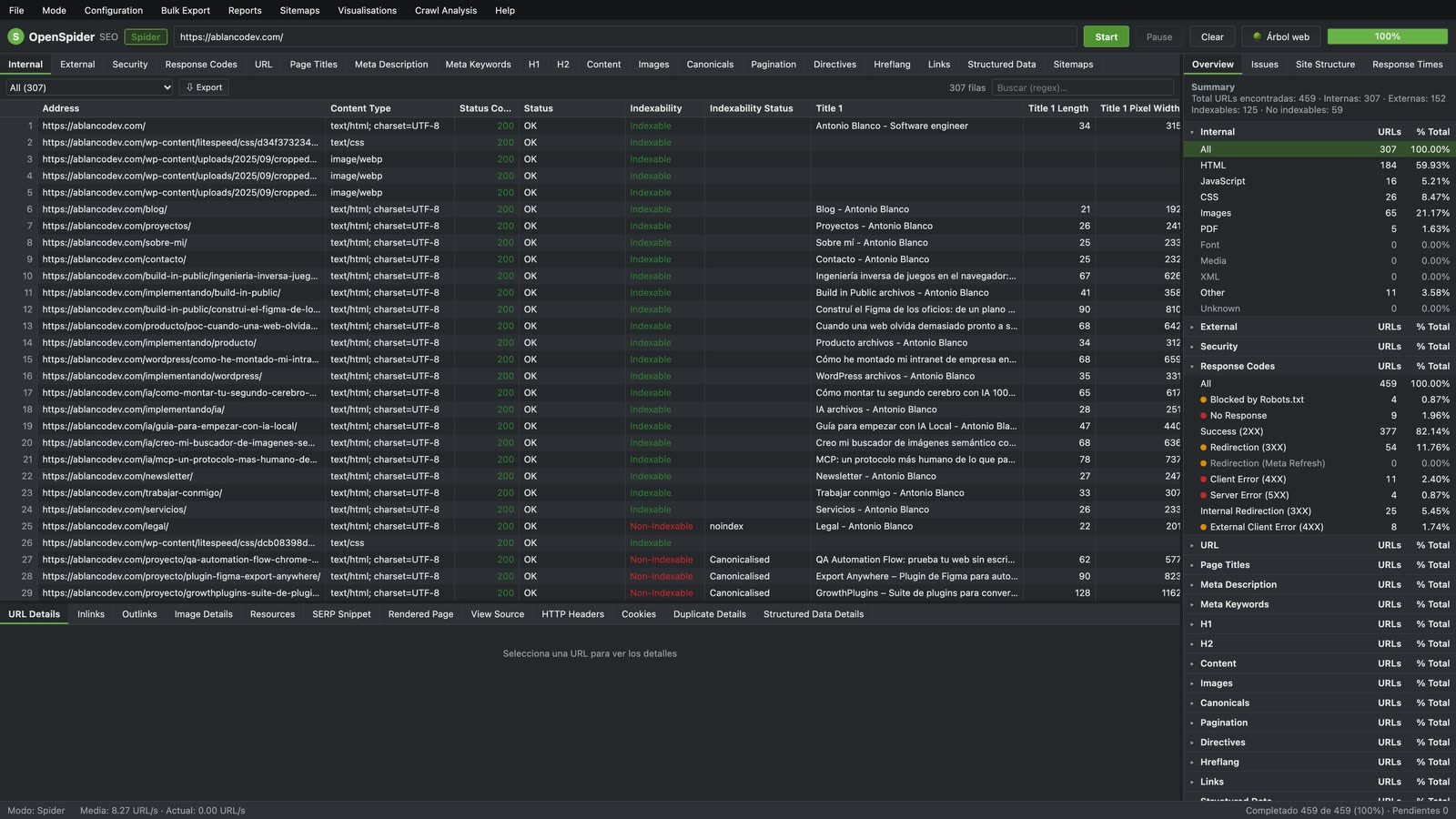
Task: Expand the Security section in Overview
Action: (1192, 347)
